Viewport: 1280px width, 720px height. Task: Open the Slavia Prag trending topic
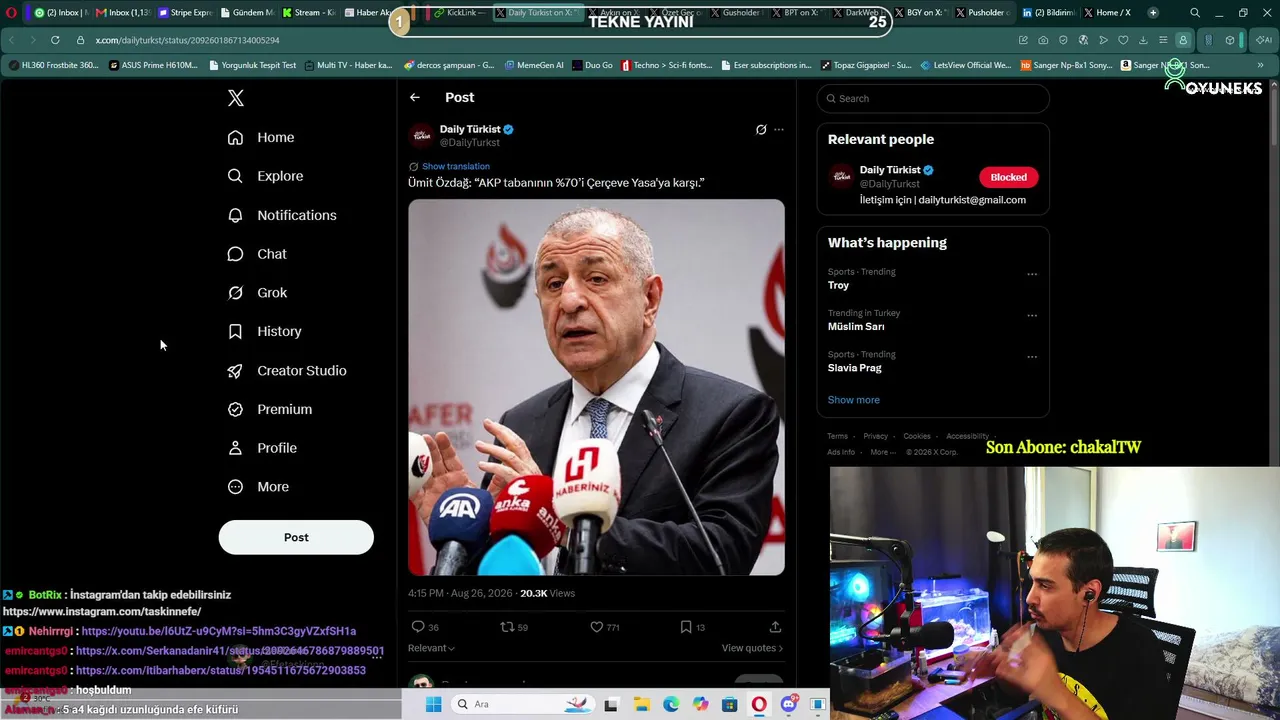855,368
